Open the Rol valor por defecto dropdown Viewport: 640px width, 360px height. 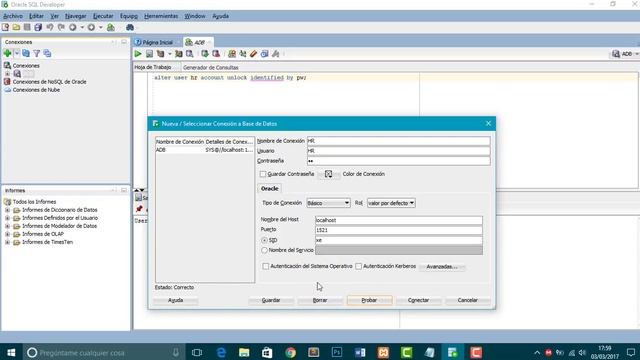coord(391,203)
